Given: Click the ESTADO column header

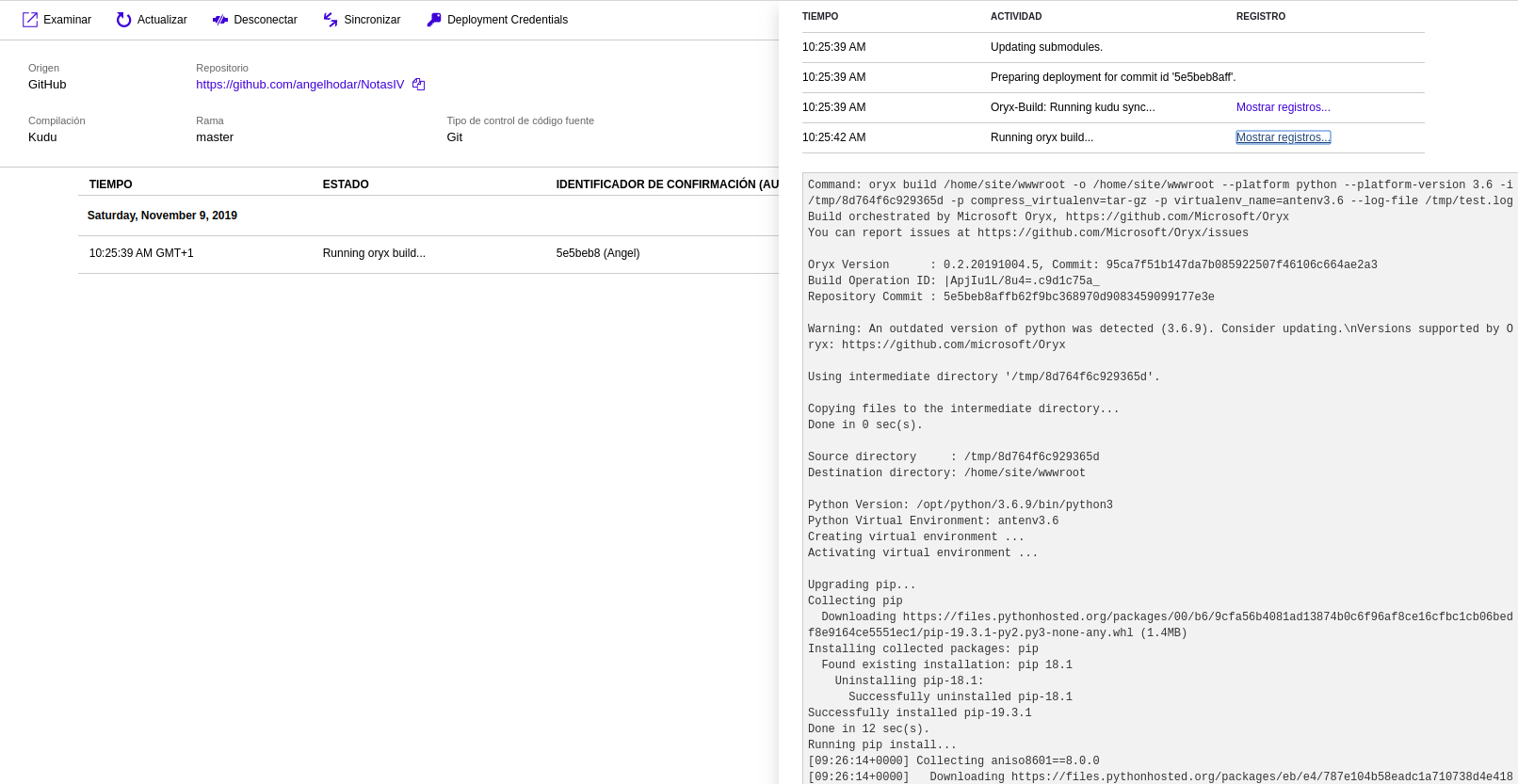Looking at the screenshot, I should tap(346, 184).
